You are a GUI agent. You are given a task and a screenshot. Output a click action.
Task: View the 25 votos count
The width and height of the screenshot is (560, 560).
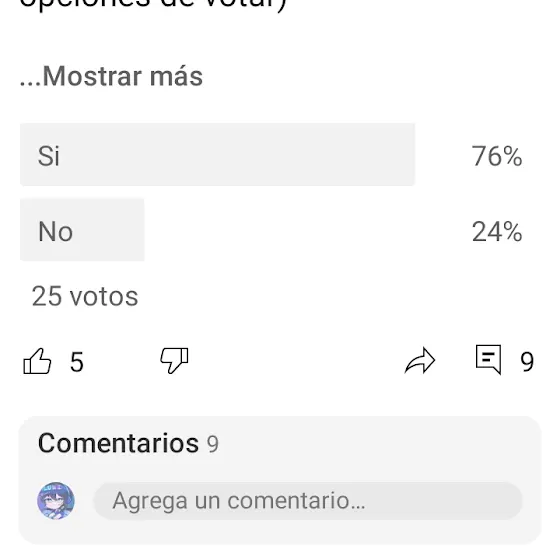[85, 296]
